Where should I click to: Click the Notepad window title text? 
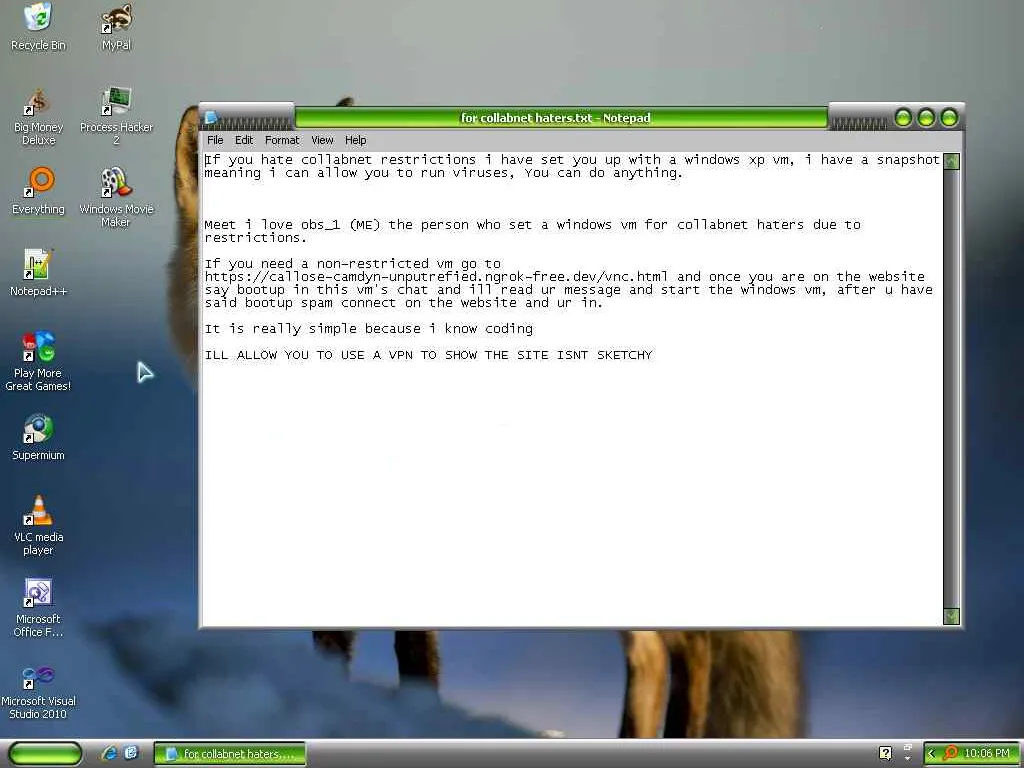coord(556,118)
